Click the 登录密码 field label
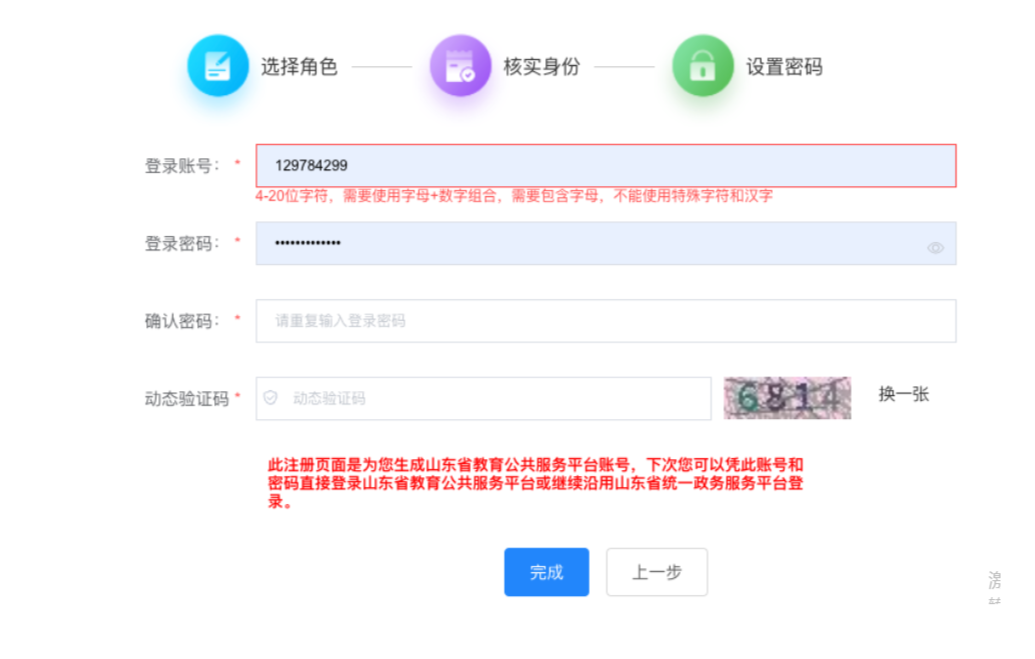This screenshot has height=659, width=1035. [x=182, y=243]
